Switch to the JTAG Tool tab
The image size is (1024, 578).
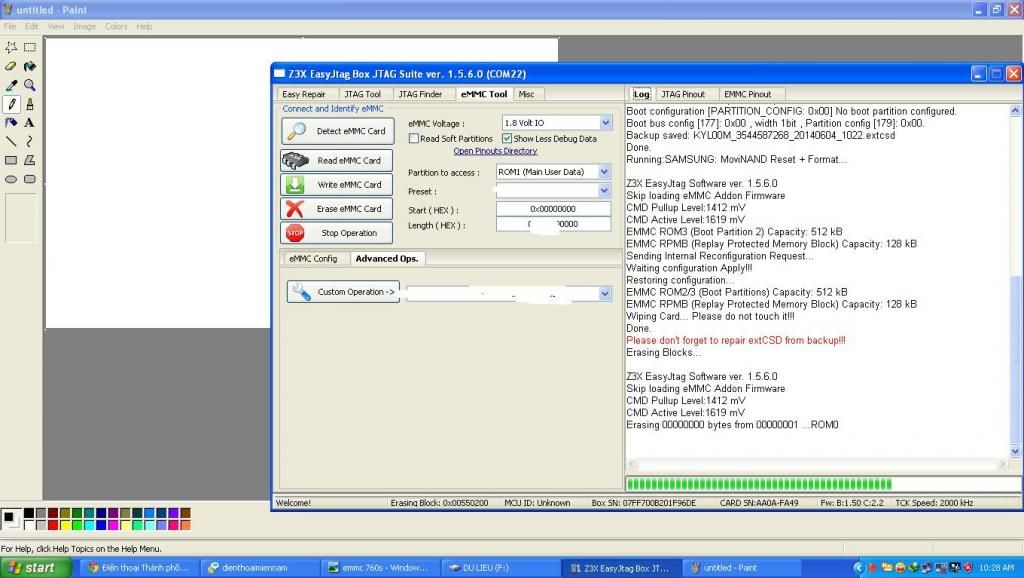point(362,94)
